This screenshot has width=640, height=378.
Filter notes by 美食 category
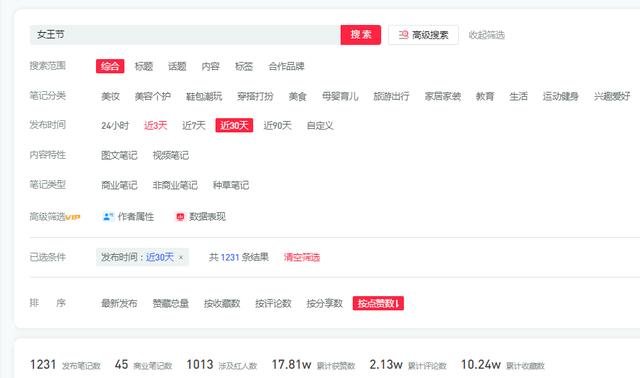coord(298,96)
